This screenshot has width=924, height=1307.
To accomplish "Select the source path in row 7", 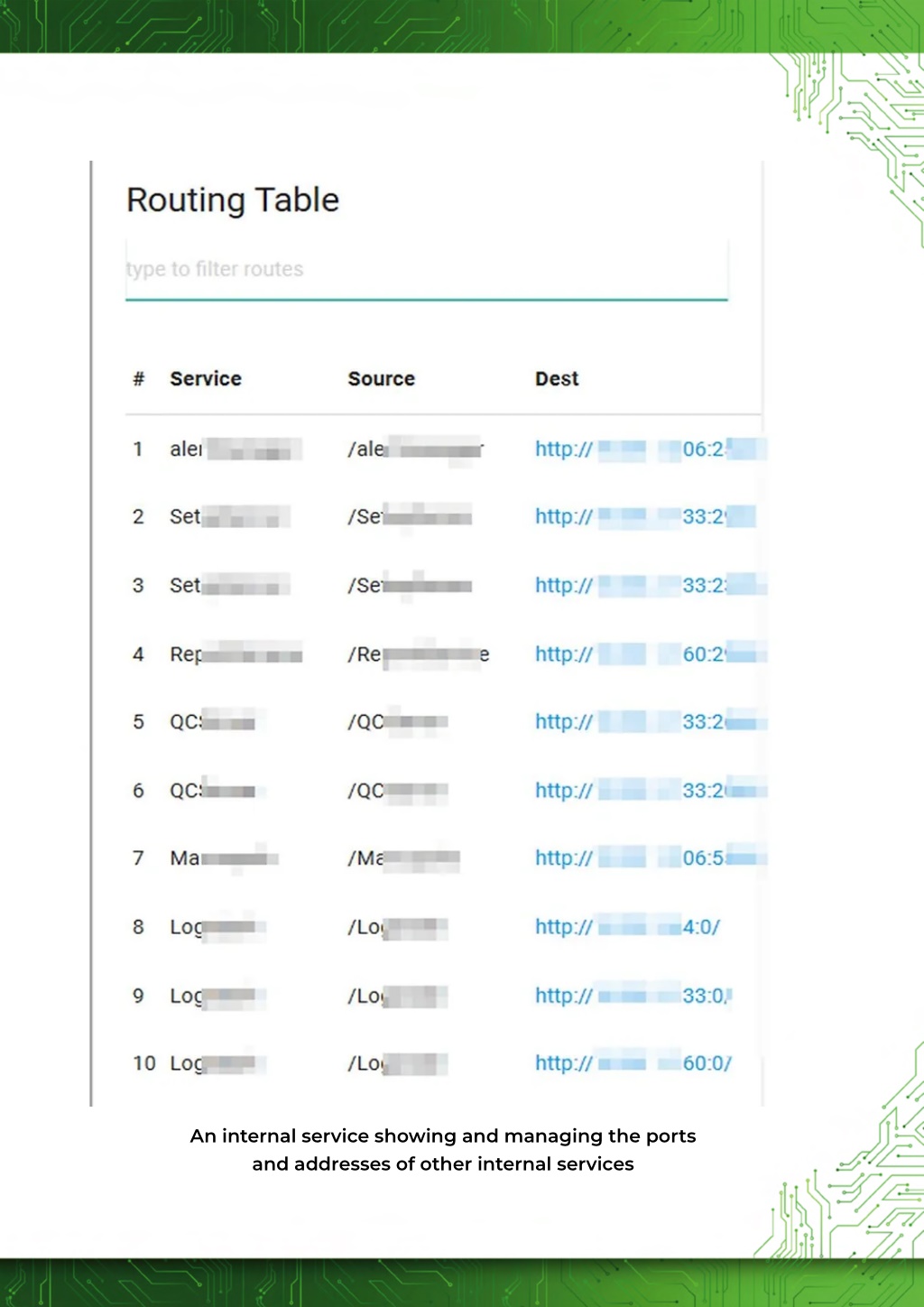I will 404,858.
